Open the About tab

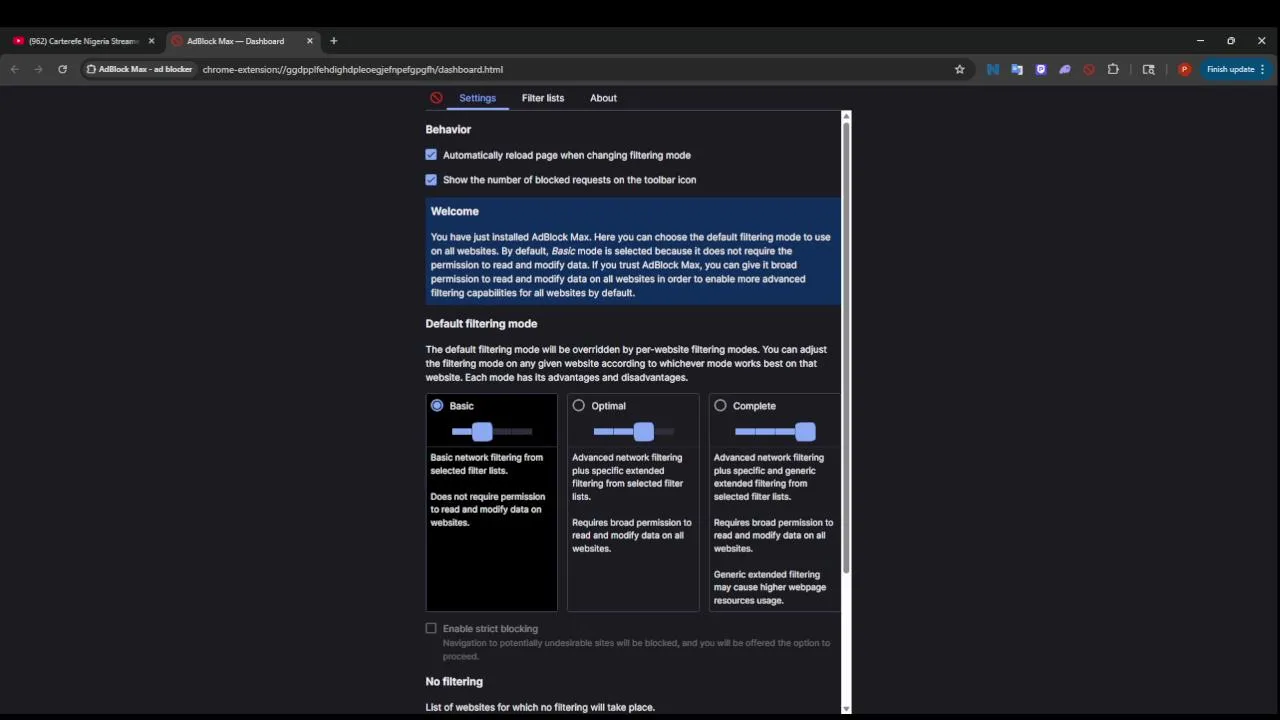tap(603, 98)
